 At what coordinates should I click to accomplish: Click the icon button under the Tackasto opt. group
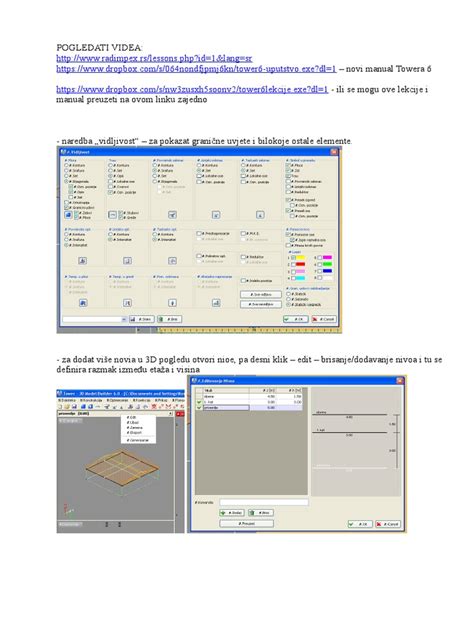point(173,261)
